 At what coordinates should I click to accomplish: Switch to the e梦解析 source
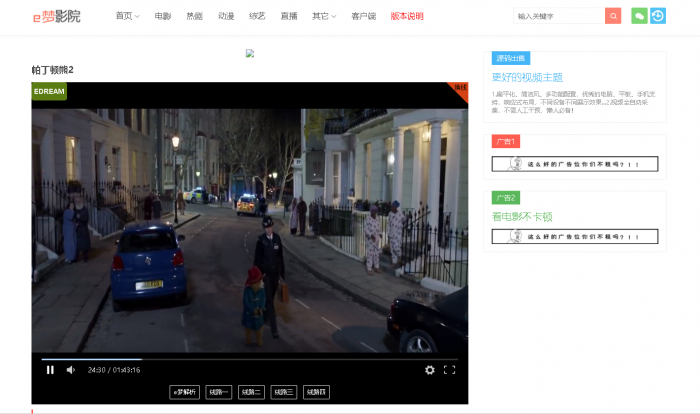click(185, 392)
